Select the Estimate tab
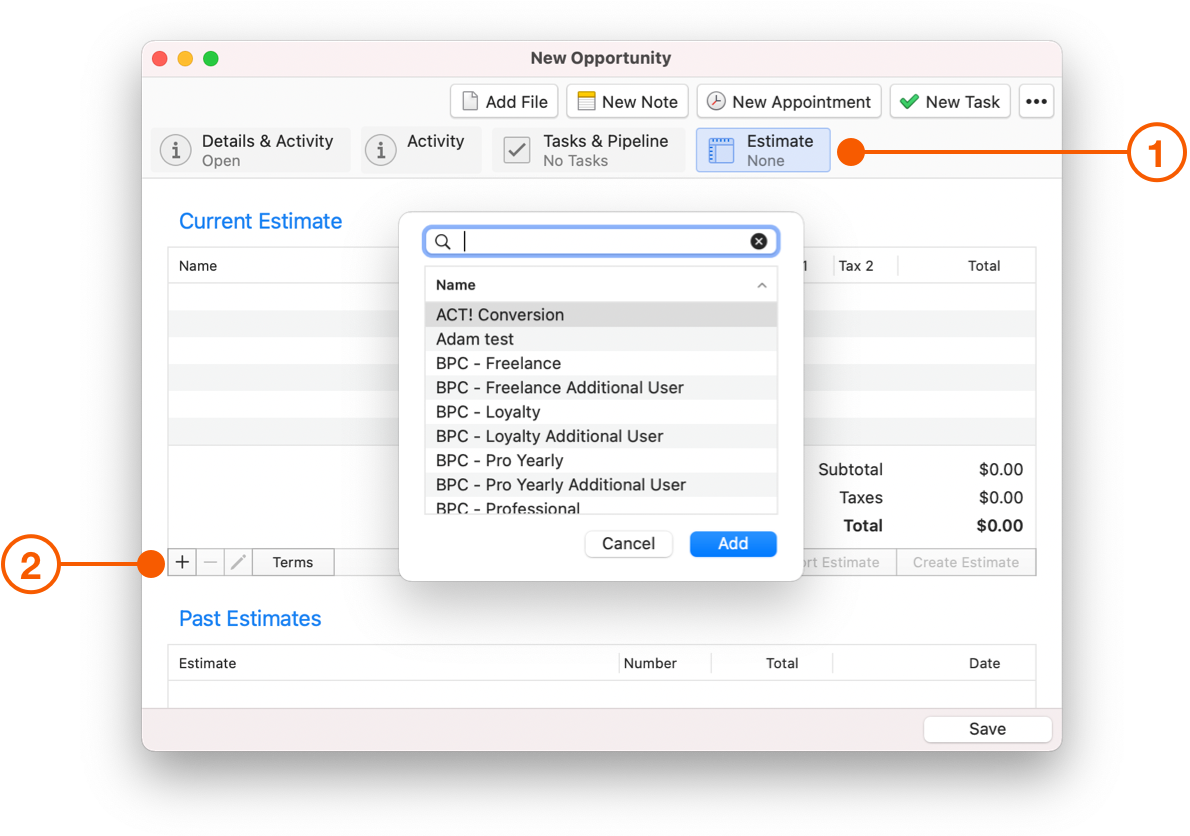The width and height of the screenshot is (1190, 836). point(763,150)
